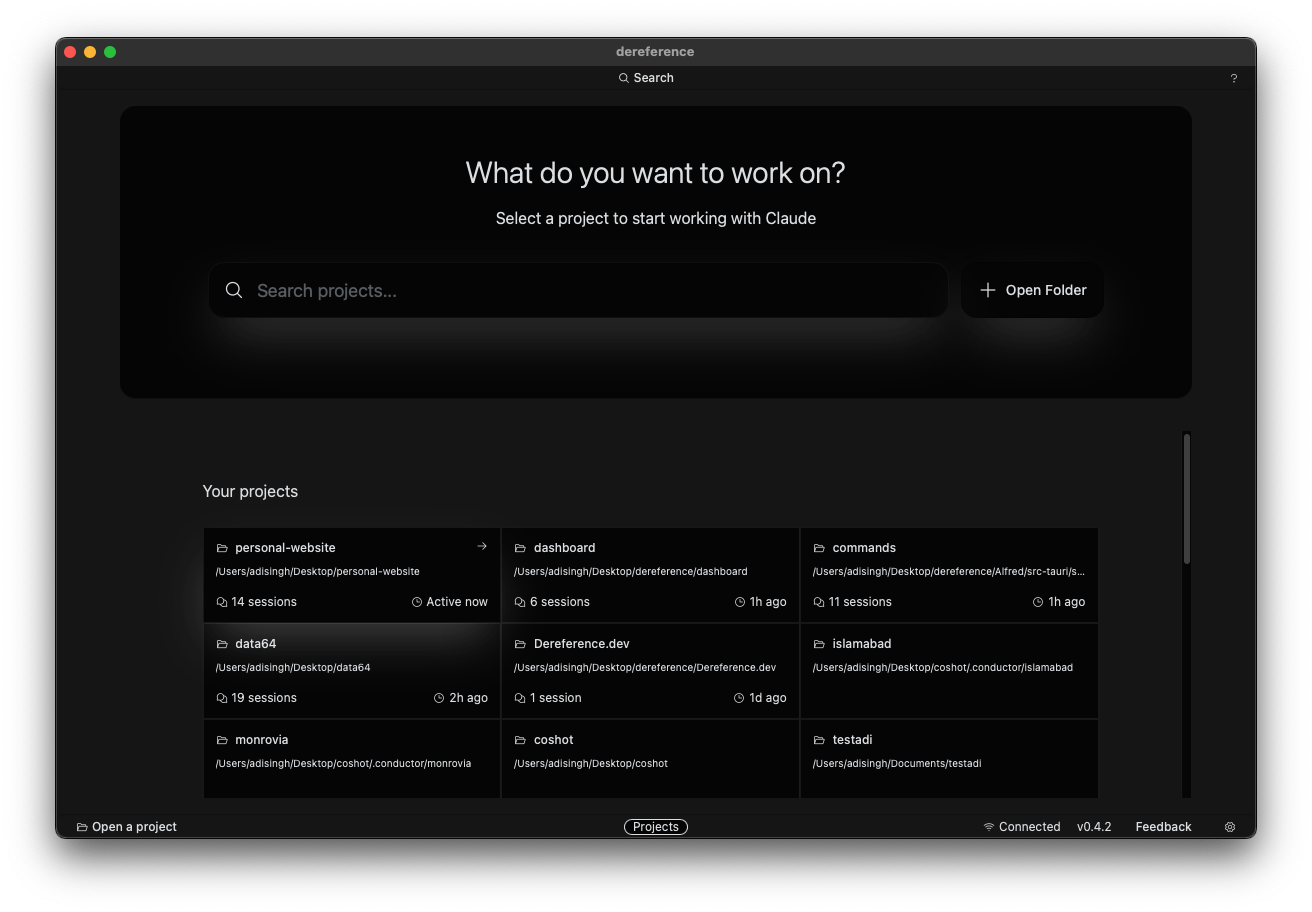Focus the Search projects input field
This screenshot has height=912, width=1312.
[578, 290]
